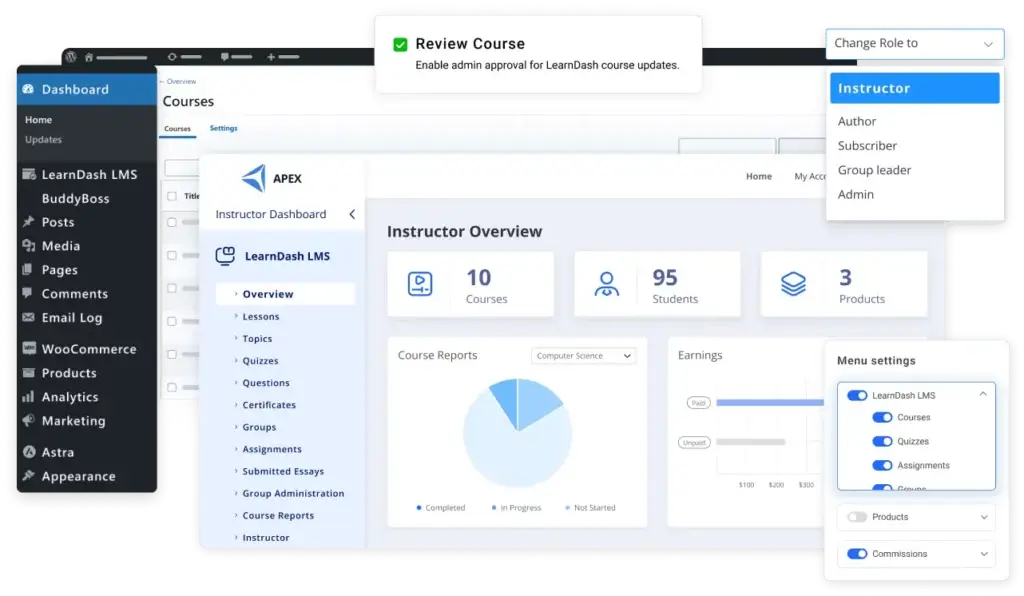The height and width of the screenshot is (596, 1024).
Task: Collapse the Instructor Dashboard sidebar arrow
Action: click(352, 214)
